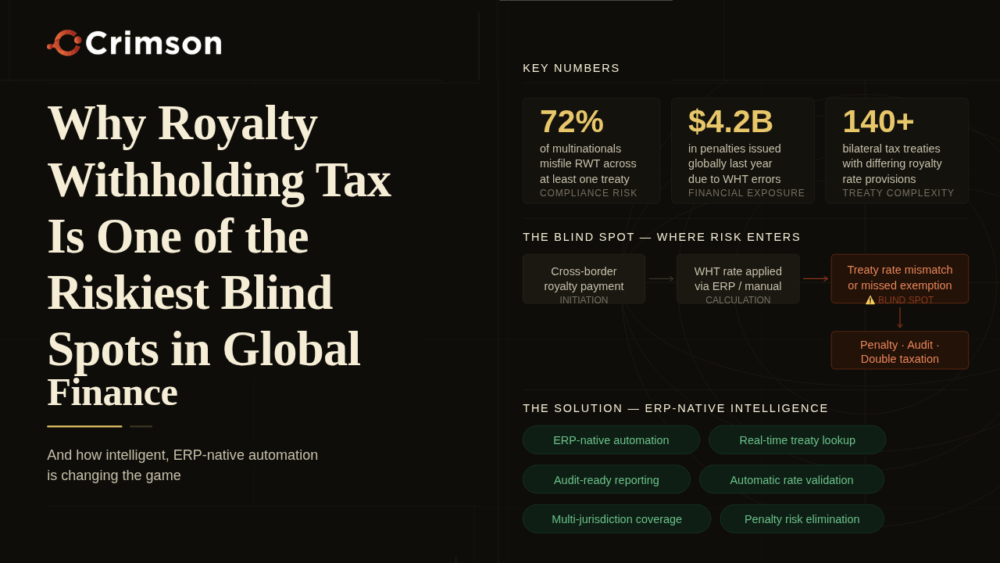Click the Multi-jurisdiction coverage pill
1000x563 pixels.
click(x=616, y=519)
